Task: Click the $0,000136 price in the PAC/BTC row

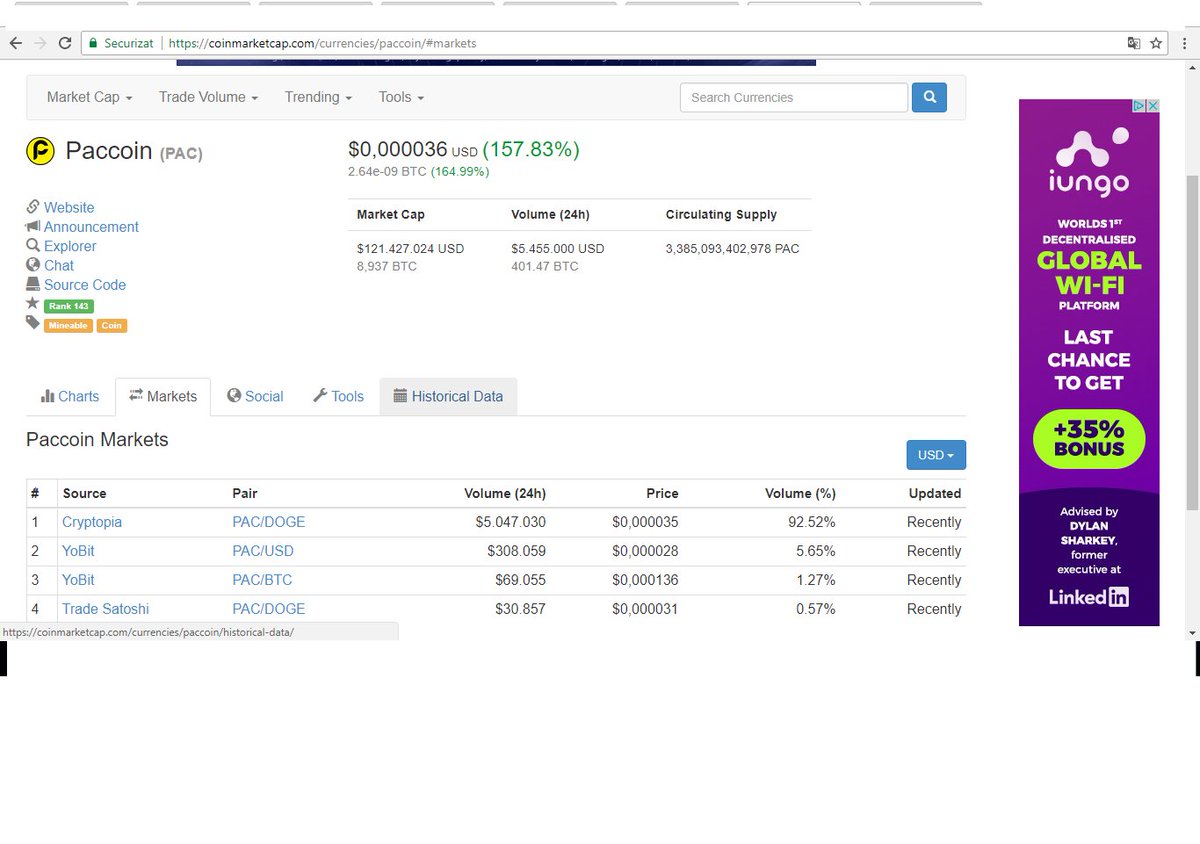Action: 645,580
